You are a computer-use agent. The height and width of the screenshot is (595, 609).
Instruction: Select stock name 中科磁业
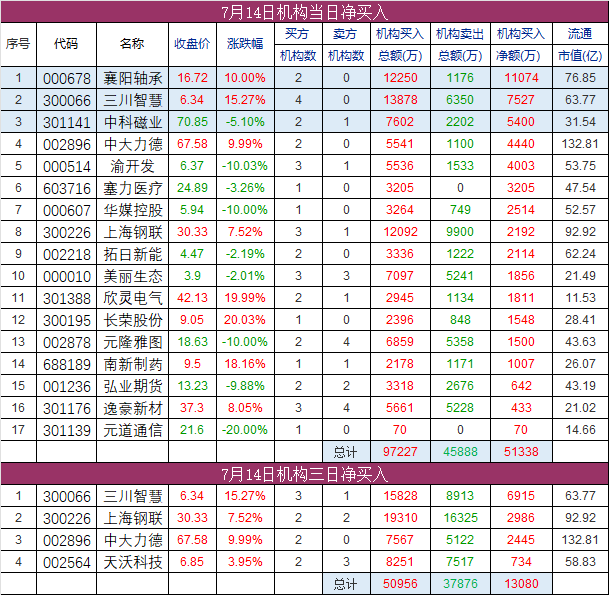[132, 122]
